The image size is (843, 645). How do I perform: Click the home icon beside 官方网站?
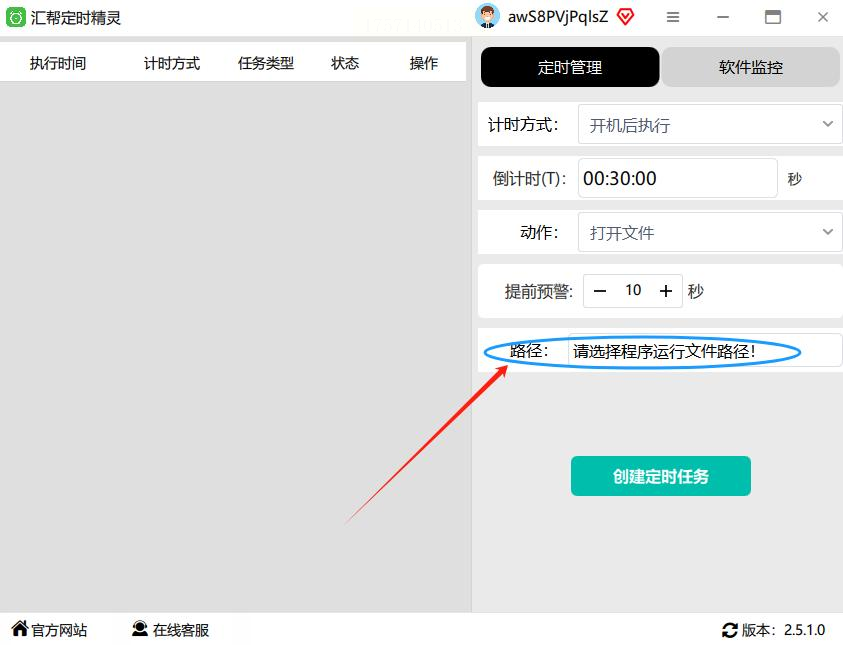click(x=20, y=628)
